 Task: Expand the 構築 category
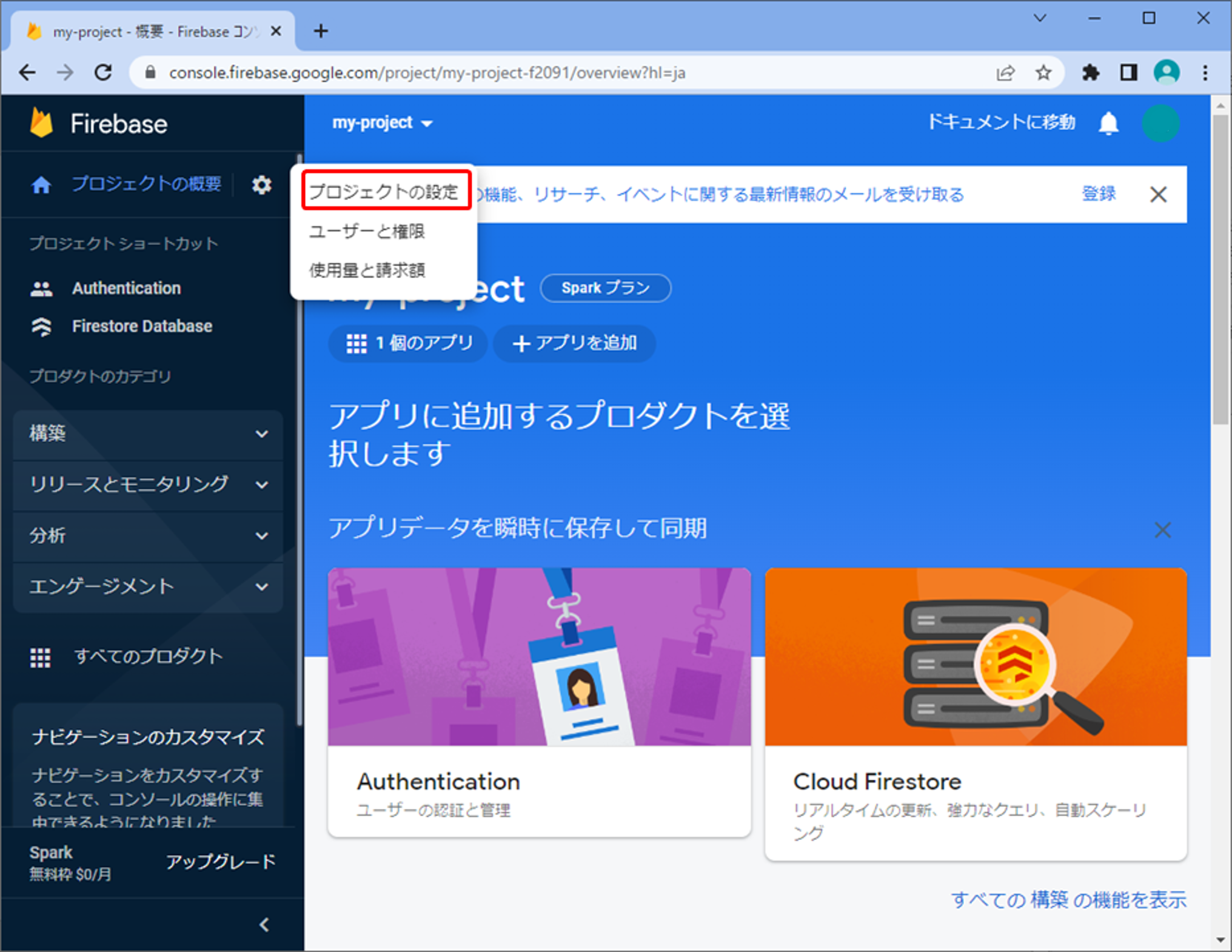(x=148, y=434)
